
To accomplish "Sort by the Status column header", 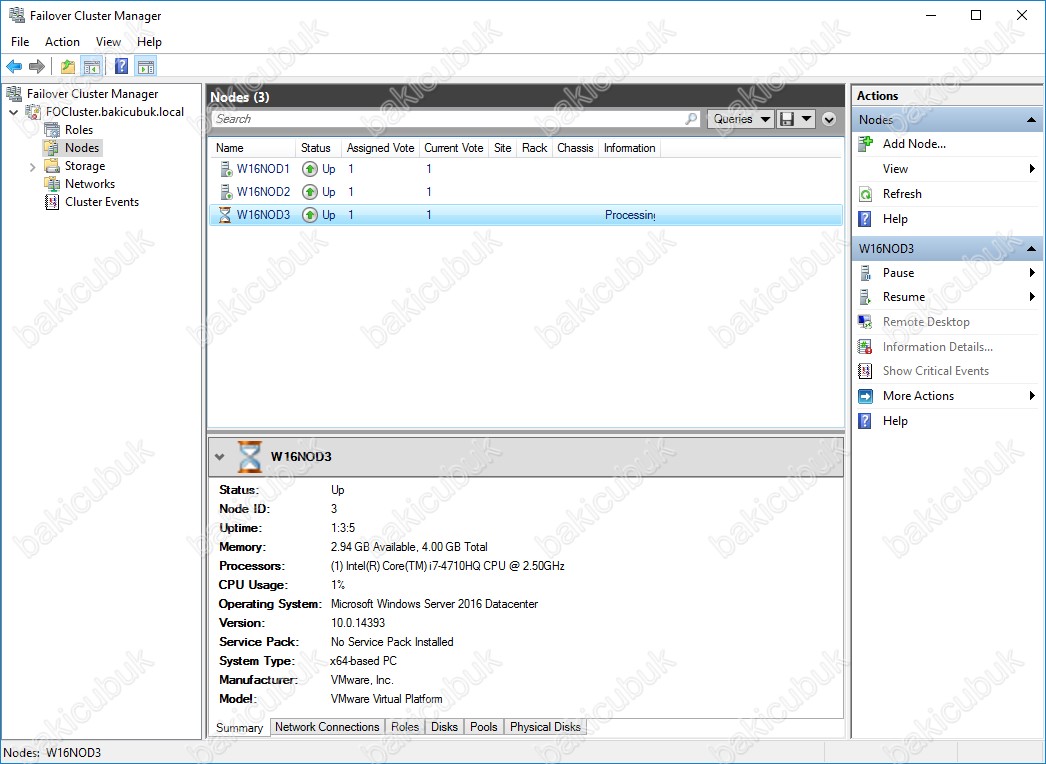I will pyautogui.click(x=316, y=148).
